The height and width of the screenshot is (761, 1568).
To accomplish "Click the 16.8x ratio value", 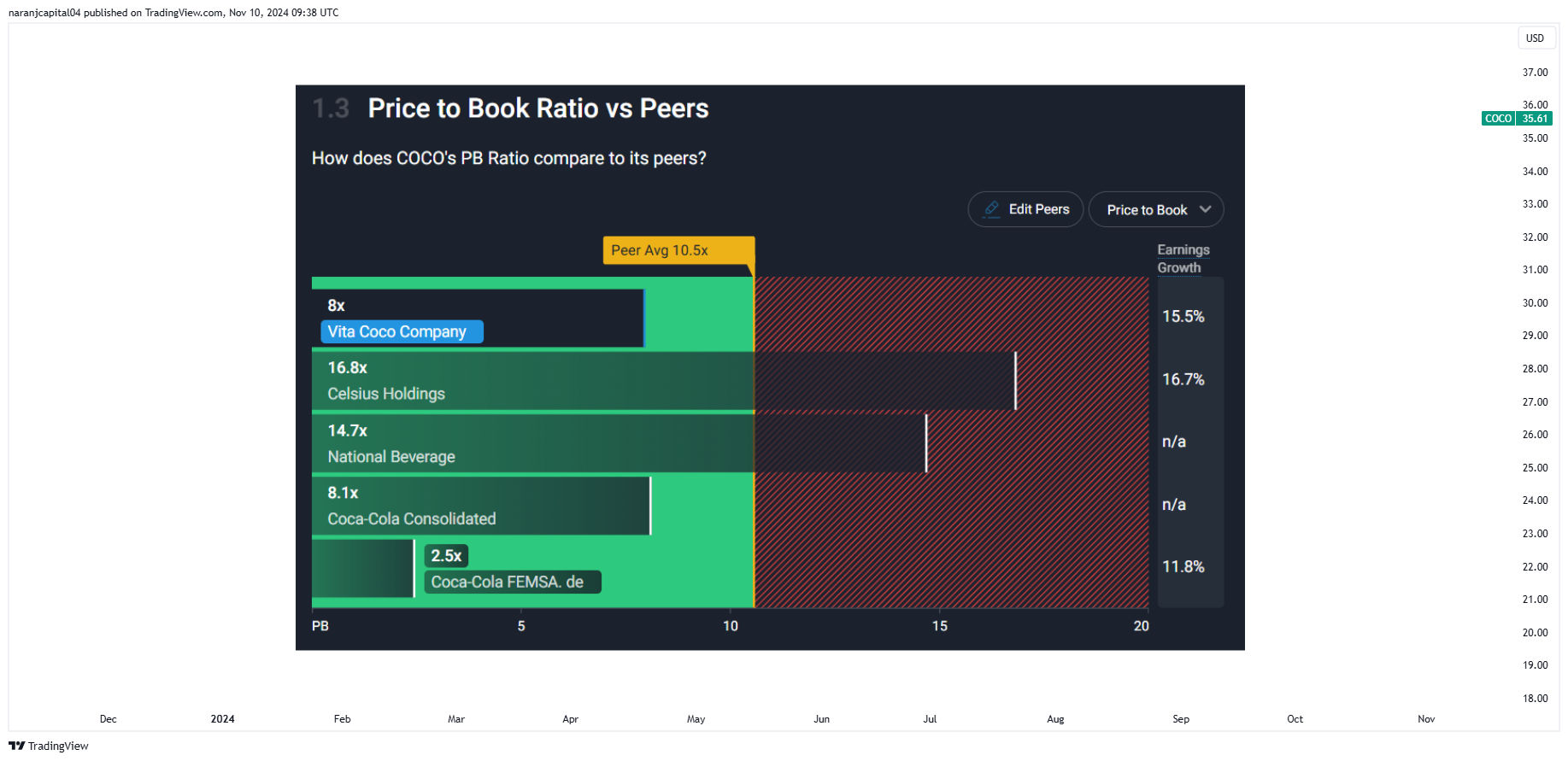I will coord(347,367).
